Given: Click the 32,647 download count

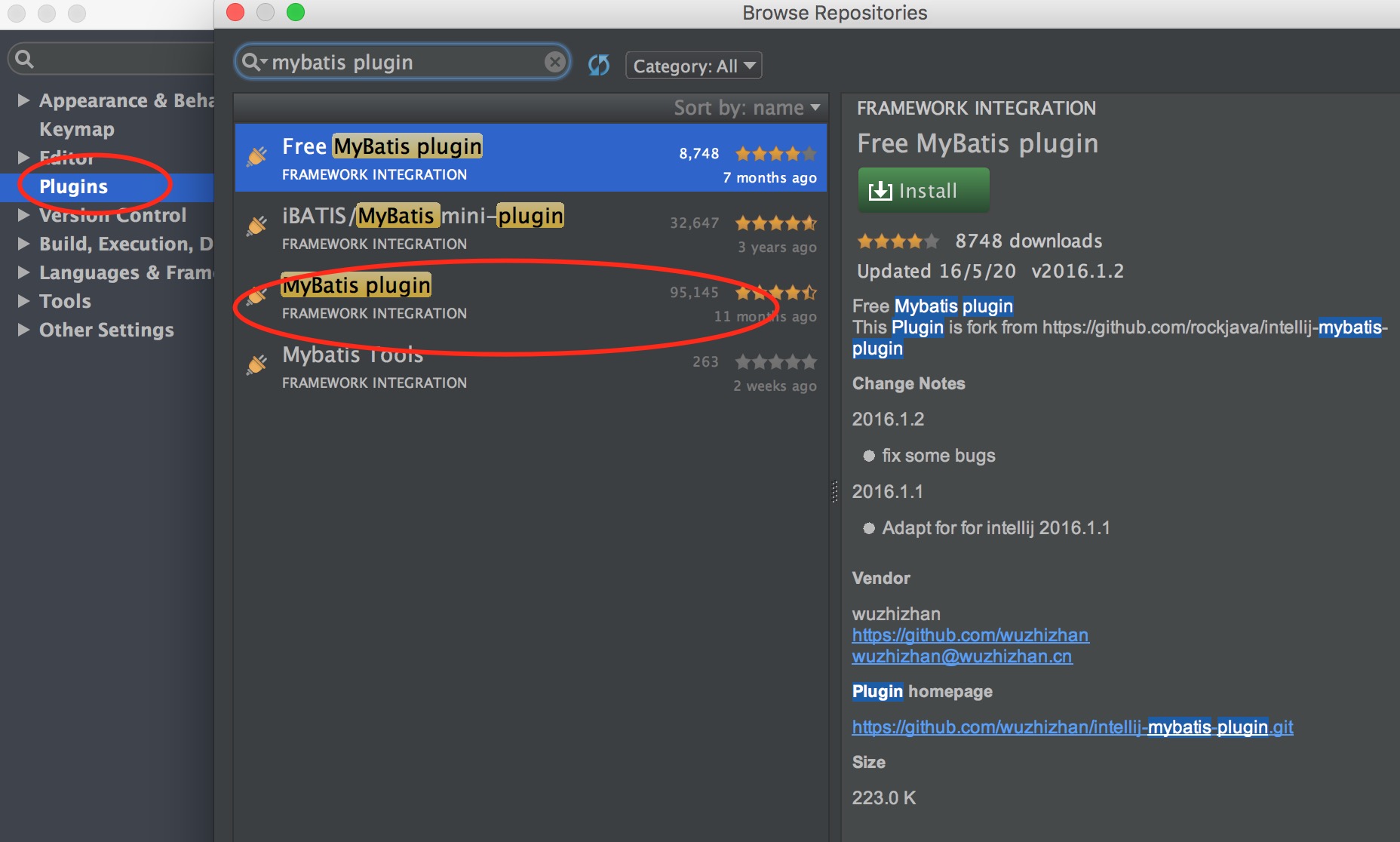Looking at the screenshot, I should pyautogui.click(x=694, y=223).
